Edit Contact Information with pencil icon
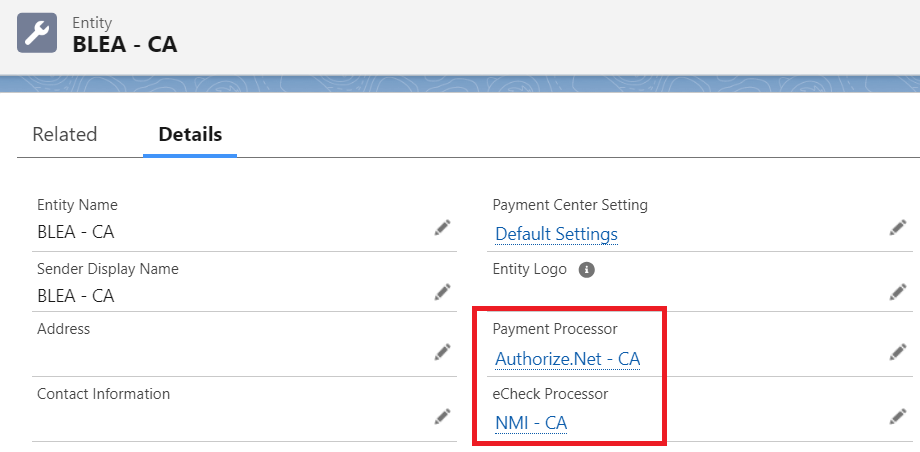This screenshot has height=452, width=920. click(x=442, y=416)
